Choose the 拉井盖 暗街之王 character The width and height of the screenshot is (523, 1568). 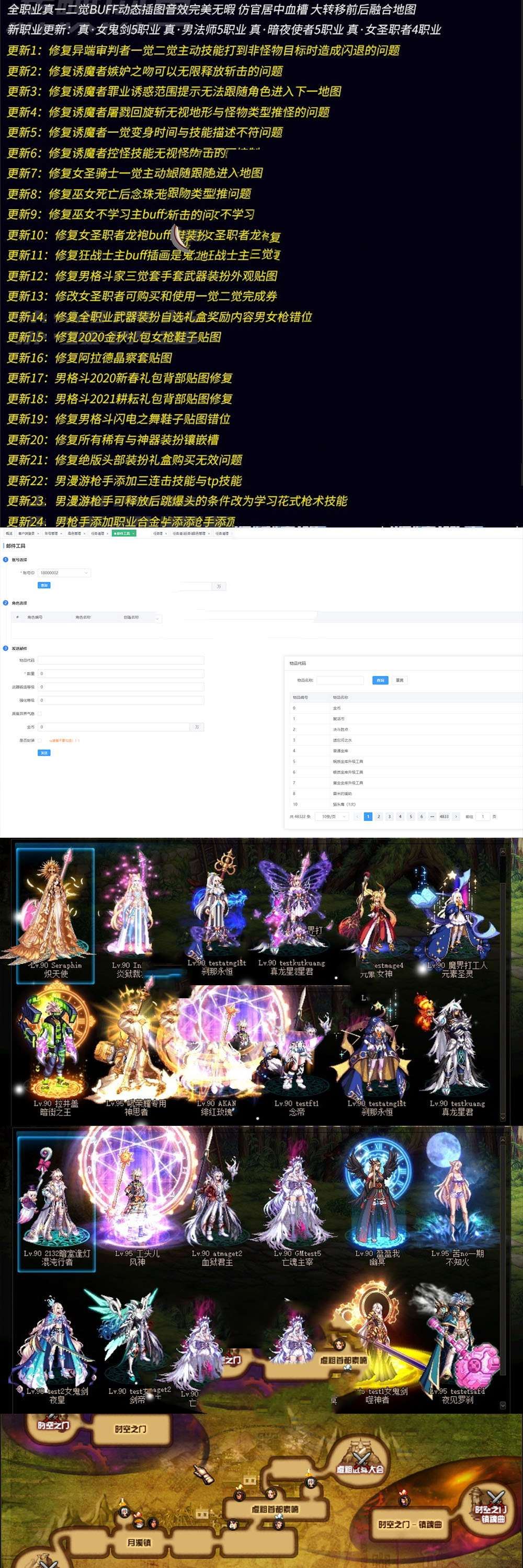(x=55, y=1049)
